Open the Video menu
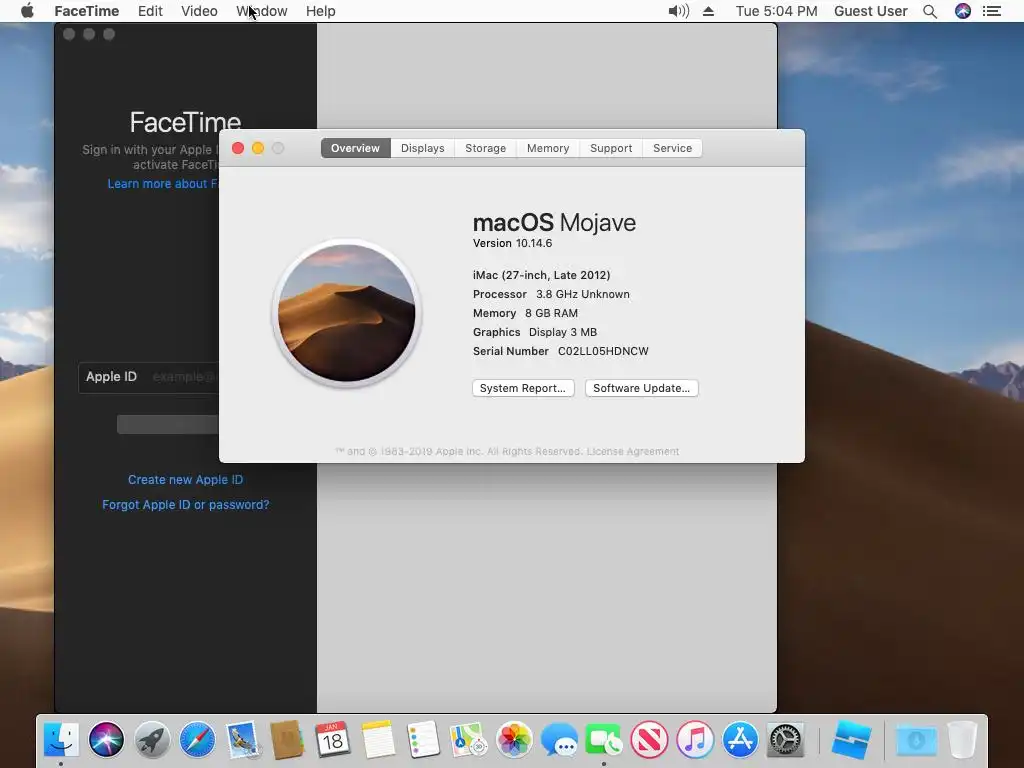 coord(199,11)
